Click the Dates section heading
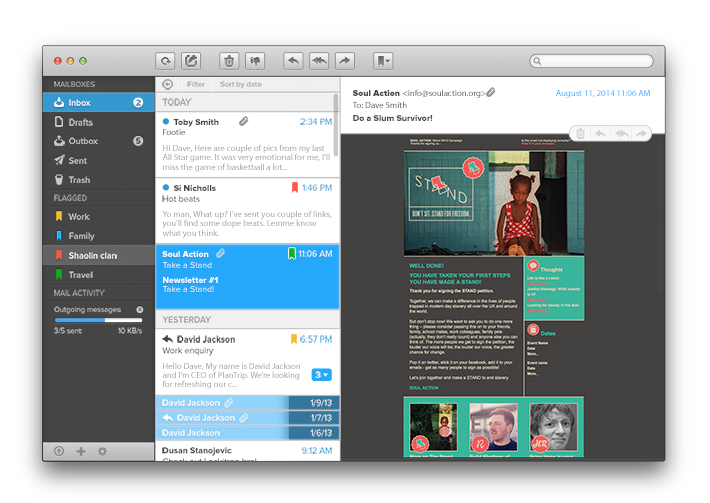Viewport: 710px width, 503px height. click(x=547, y=333)
